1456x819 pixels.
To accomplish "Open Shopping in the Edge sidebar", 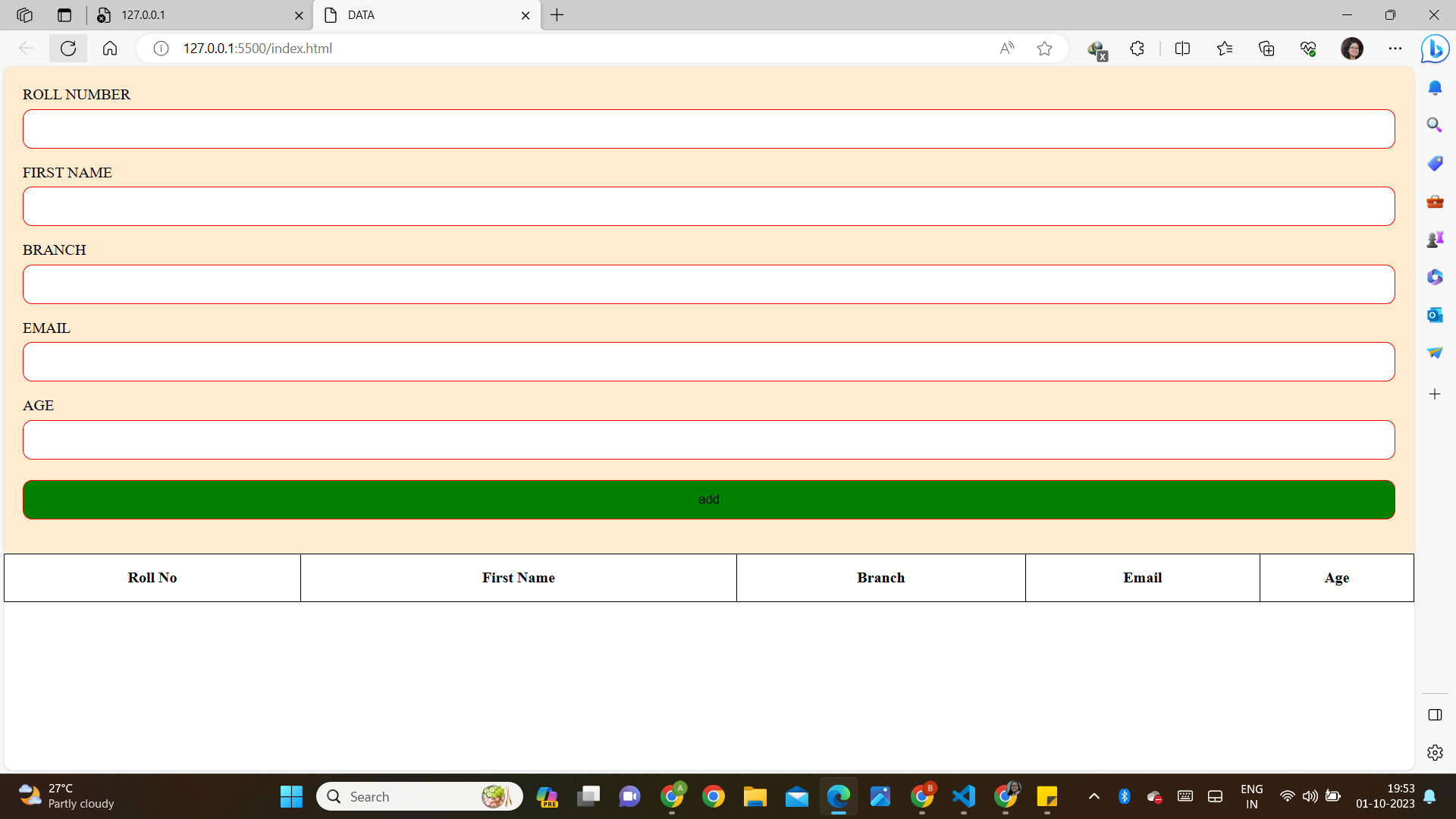I will point(1436,163).
